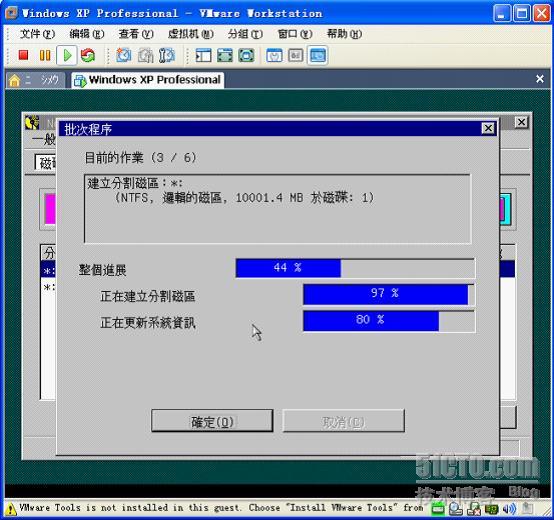The width and height of the screenshot is (554, 520).
Task: Enter full screen mode icon
Action: tap(246, 55)
